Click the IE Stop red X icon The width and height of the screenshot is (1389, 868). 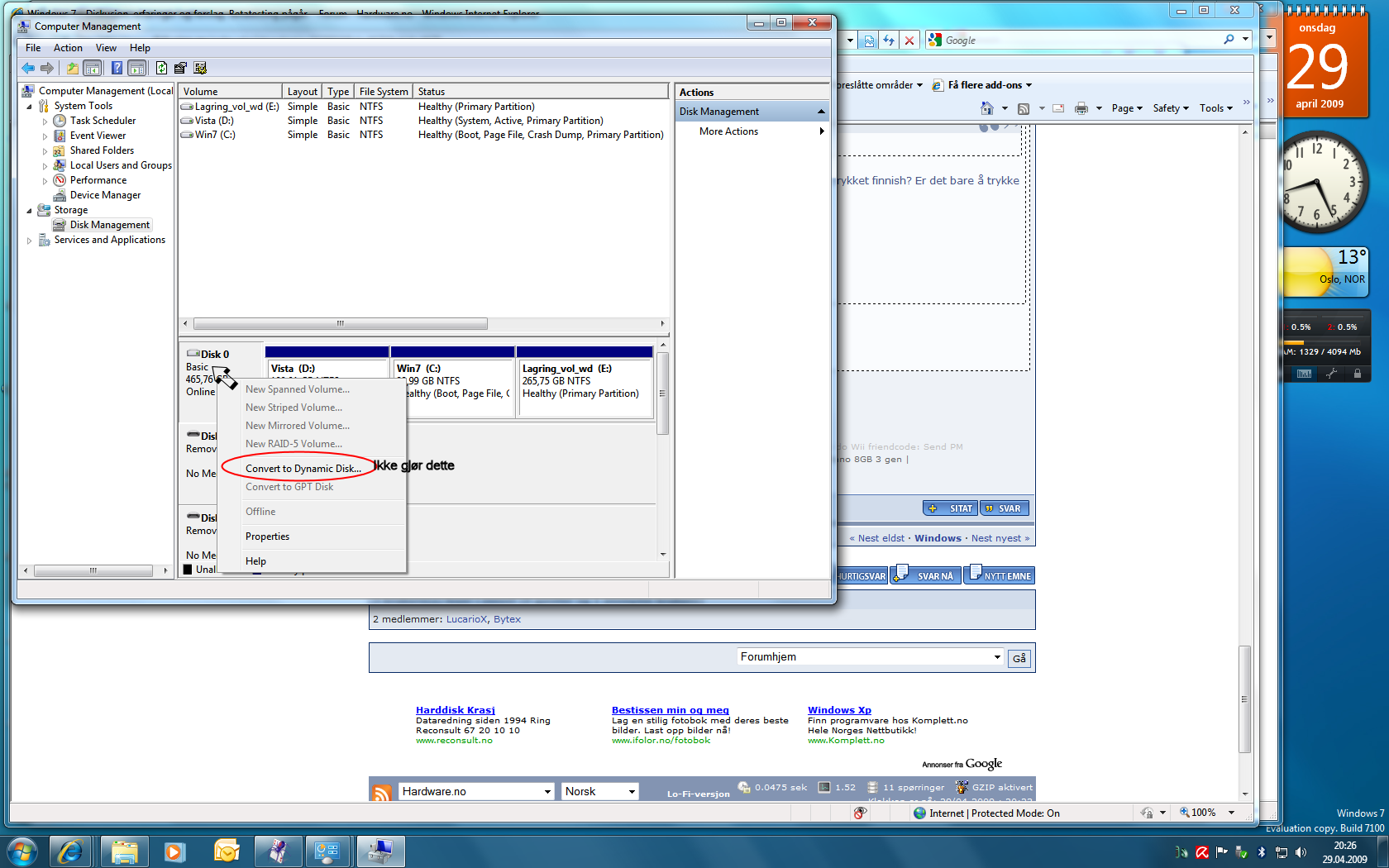point(909,40)
